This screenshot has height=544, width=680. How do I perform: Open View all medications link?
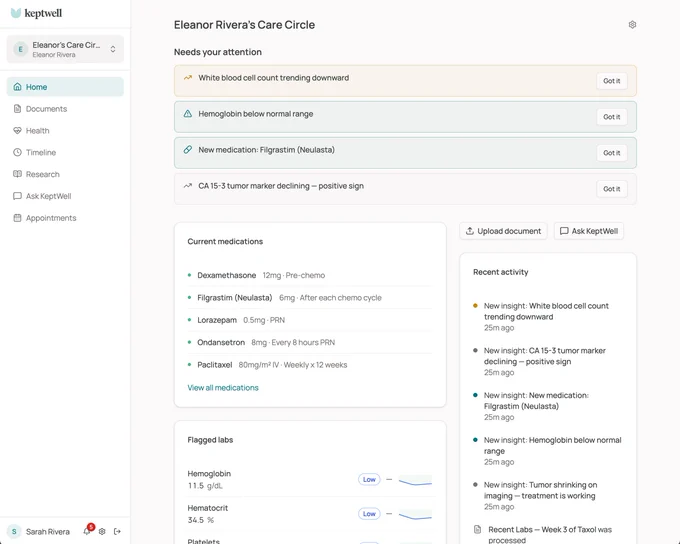point(223,388)
